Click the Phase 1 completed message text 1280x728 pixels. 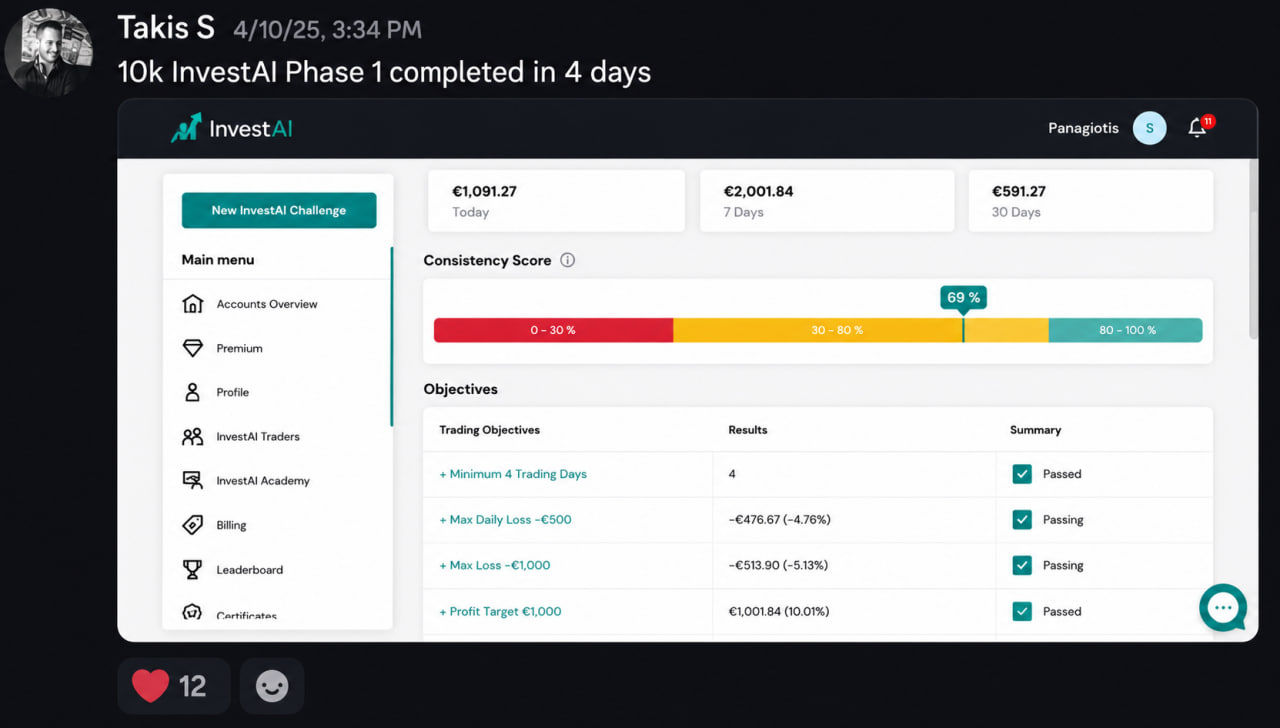coord(385,72)
